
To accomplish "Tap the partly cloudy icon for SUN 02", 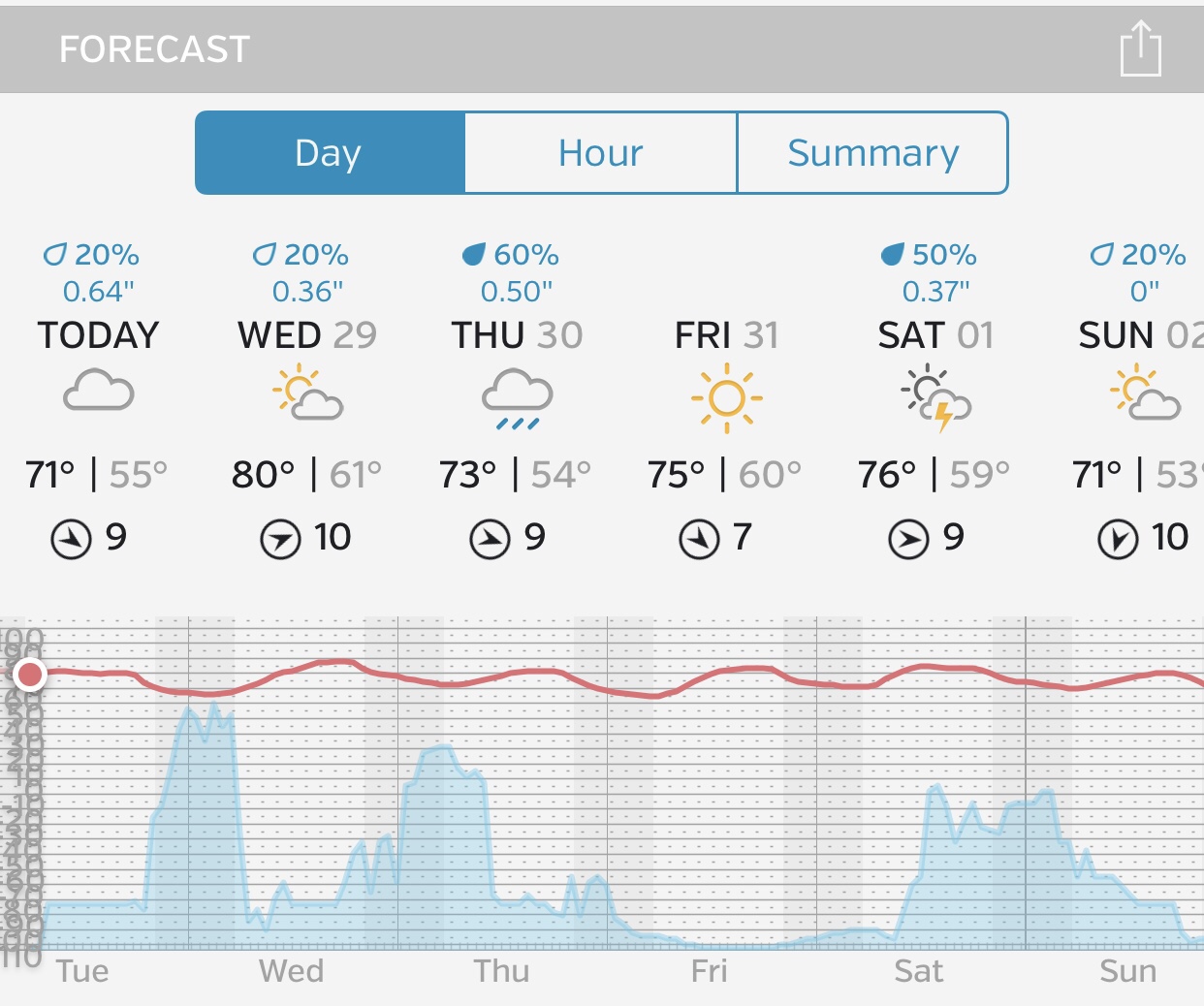I will 1145,393.
